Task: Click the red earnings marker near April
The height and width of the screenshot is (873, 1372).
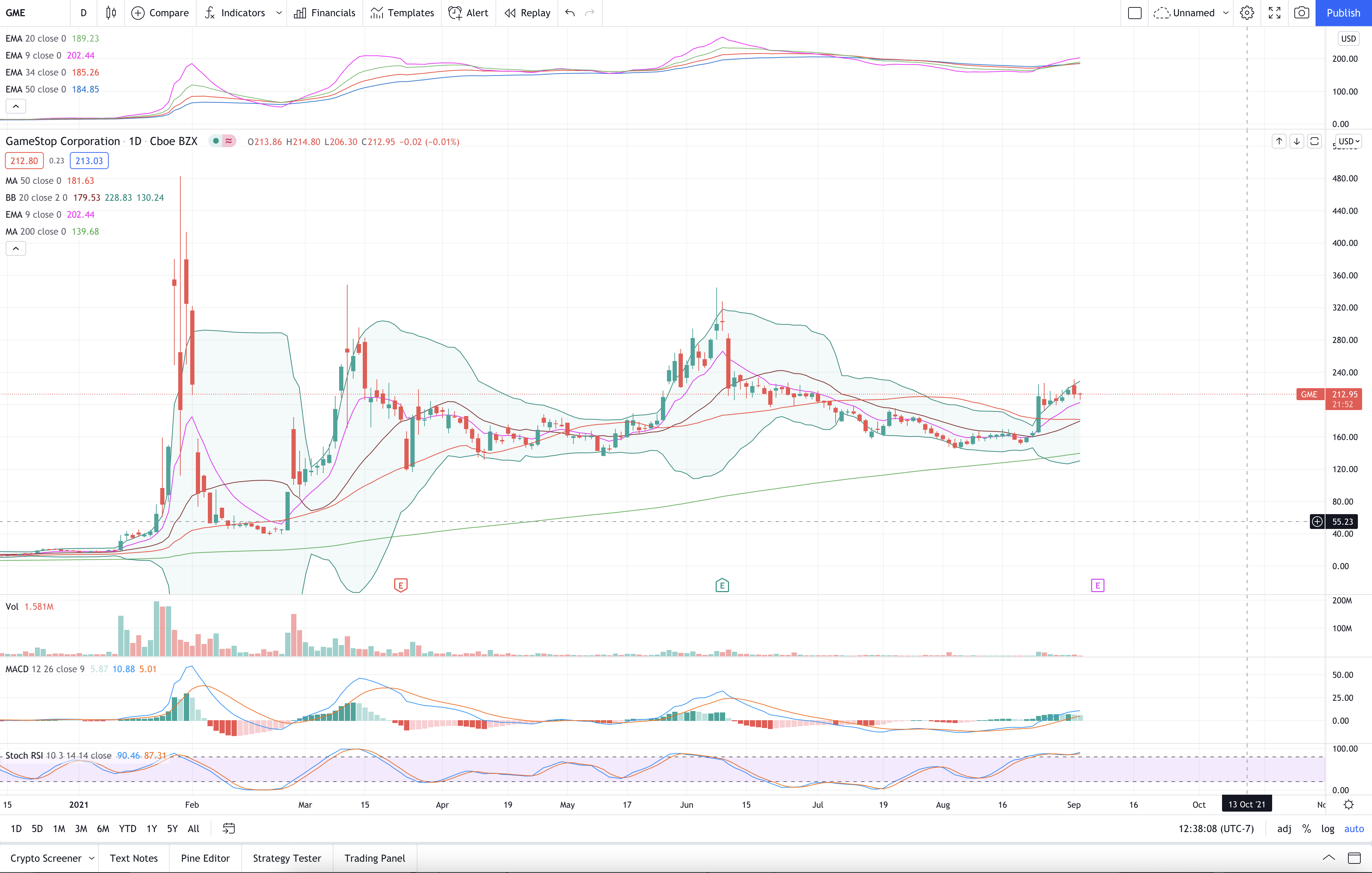Action: point(401,585)
